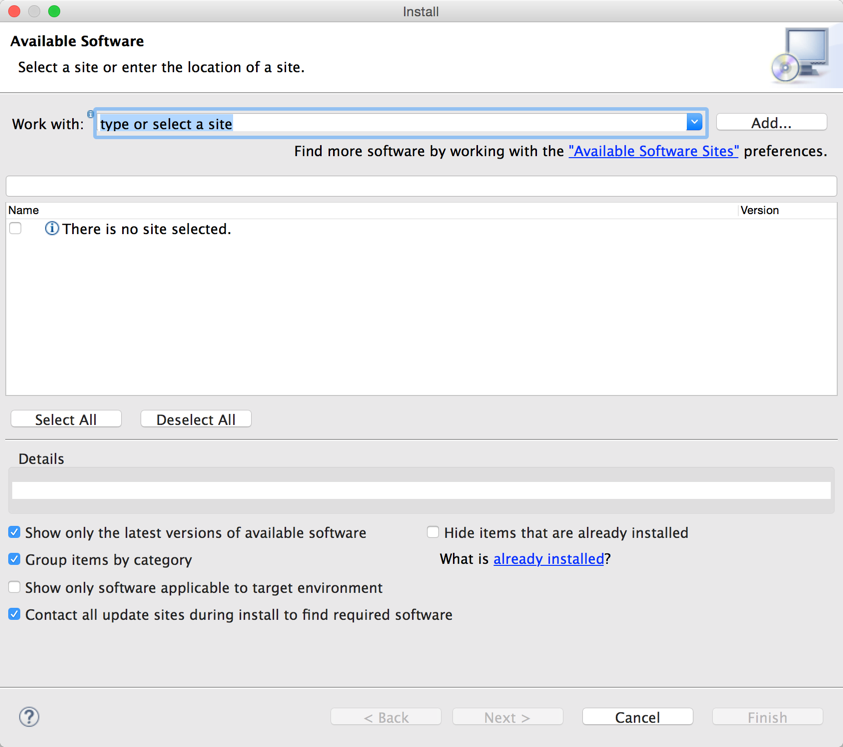Click the install wizard computer and CD image
Viewport: 843px width, 747px height.
point(800,55)
